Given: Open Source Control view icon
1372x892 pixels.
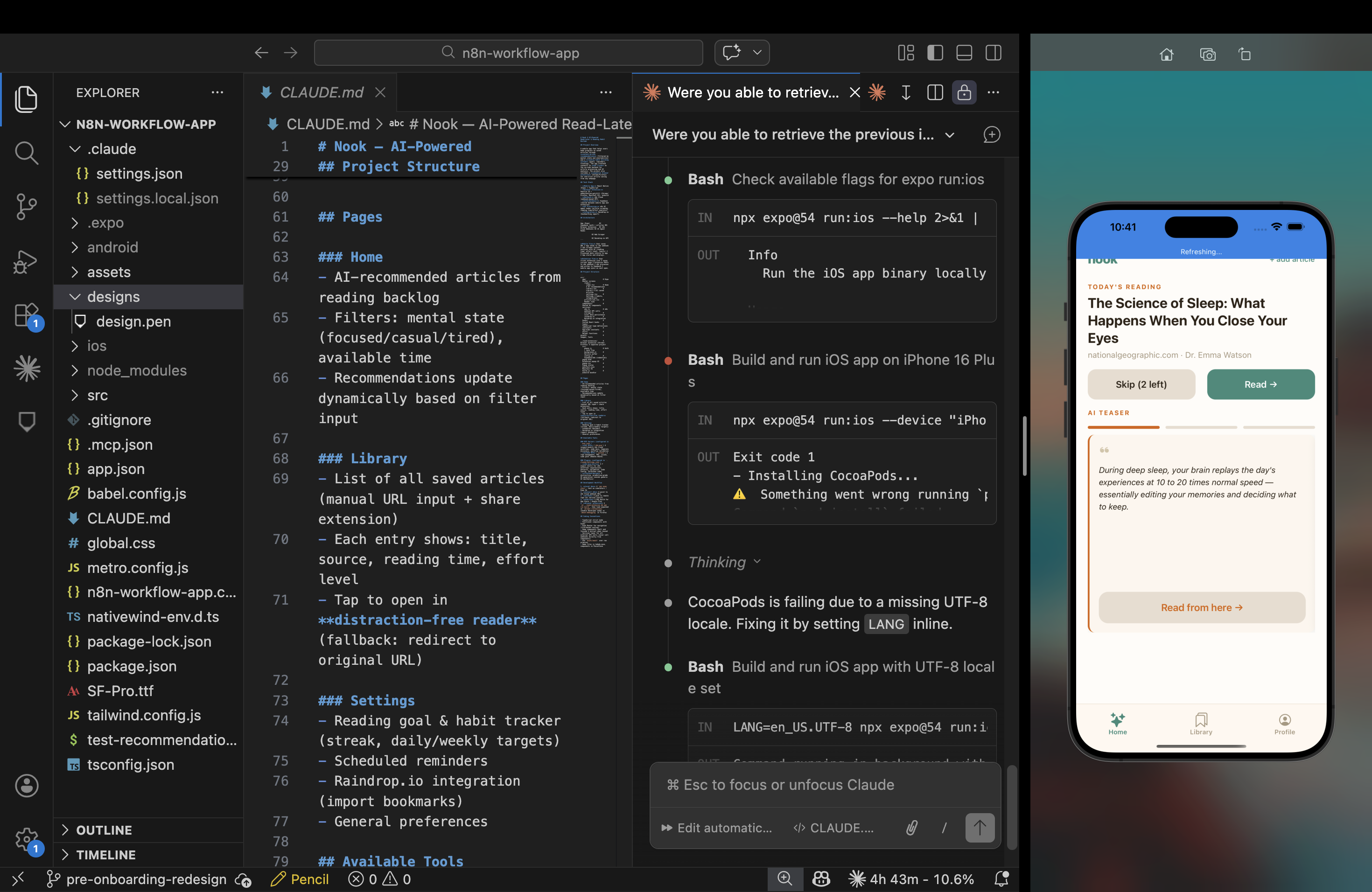Looking at the screenshot, I should (26, 207).
